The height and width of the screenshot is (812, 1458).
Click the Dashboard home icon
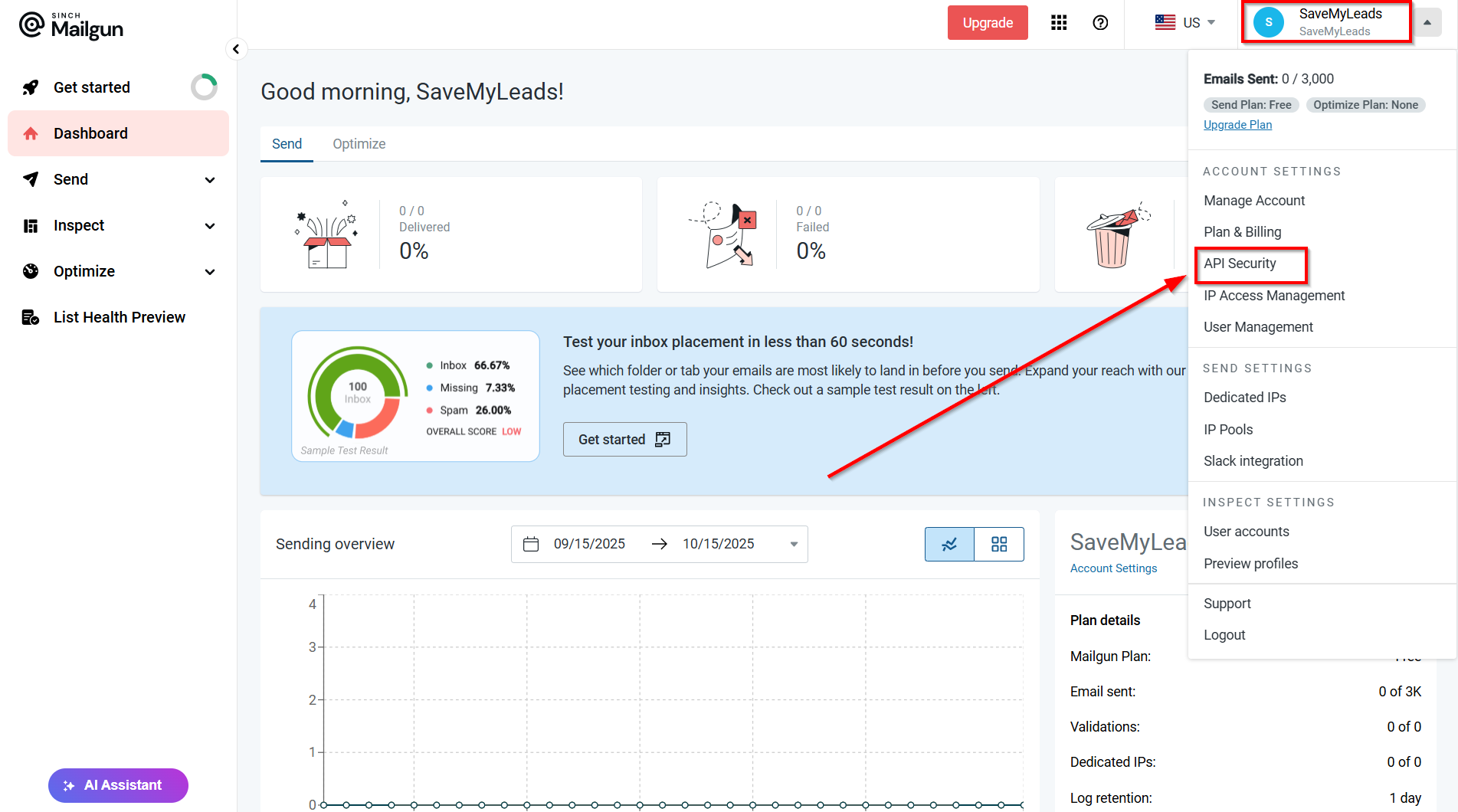tap(31, 133)
